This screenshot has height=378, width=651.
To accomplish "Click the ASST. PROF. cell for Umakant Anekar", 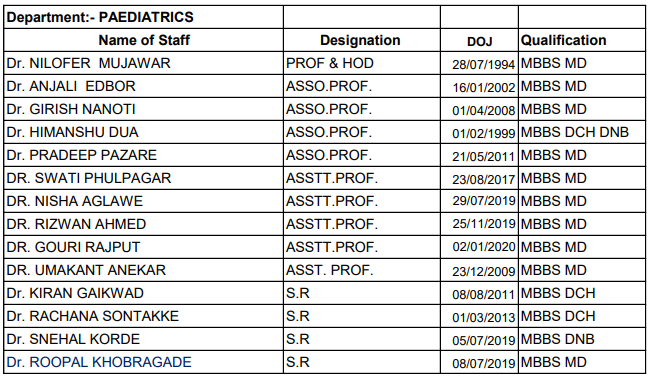I will point(362,270).
